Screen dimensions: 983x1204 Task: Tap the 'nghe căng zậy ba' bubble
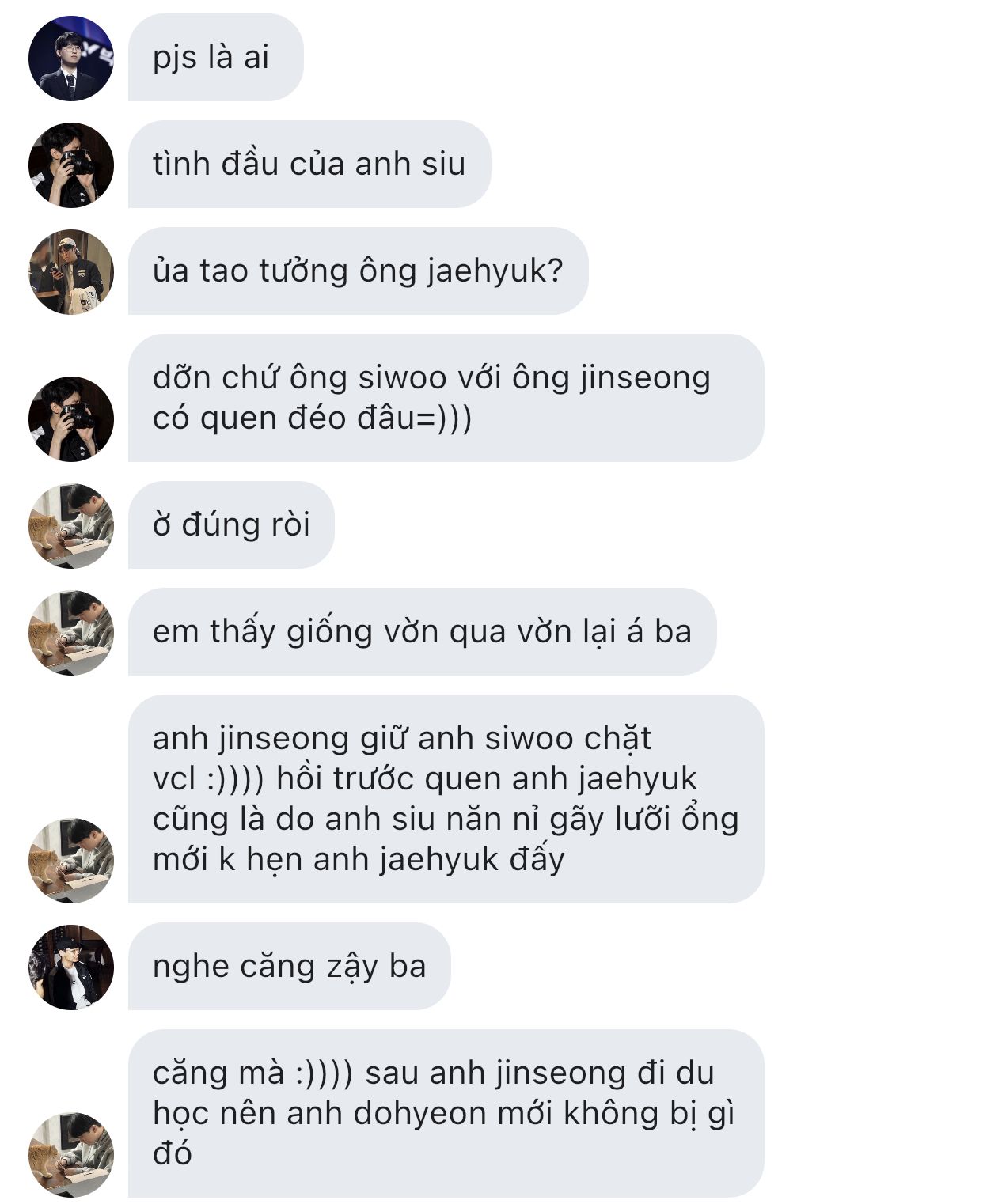coord(289,967)
